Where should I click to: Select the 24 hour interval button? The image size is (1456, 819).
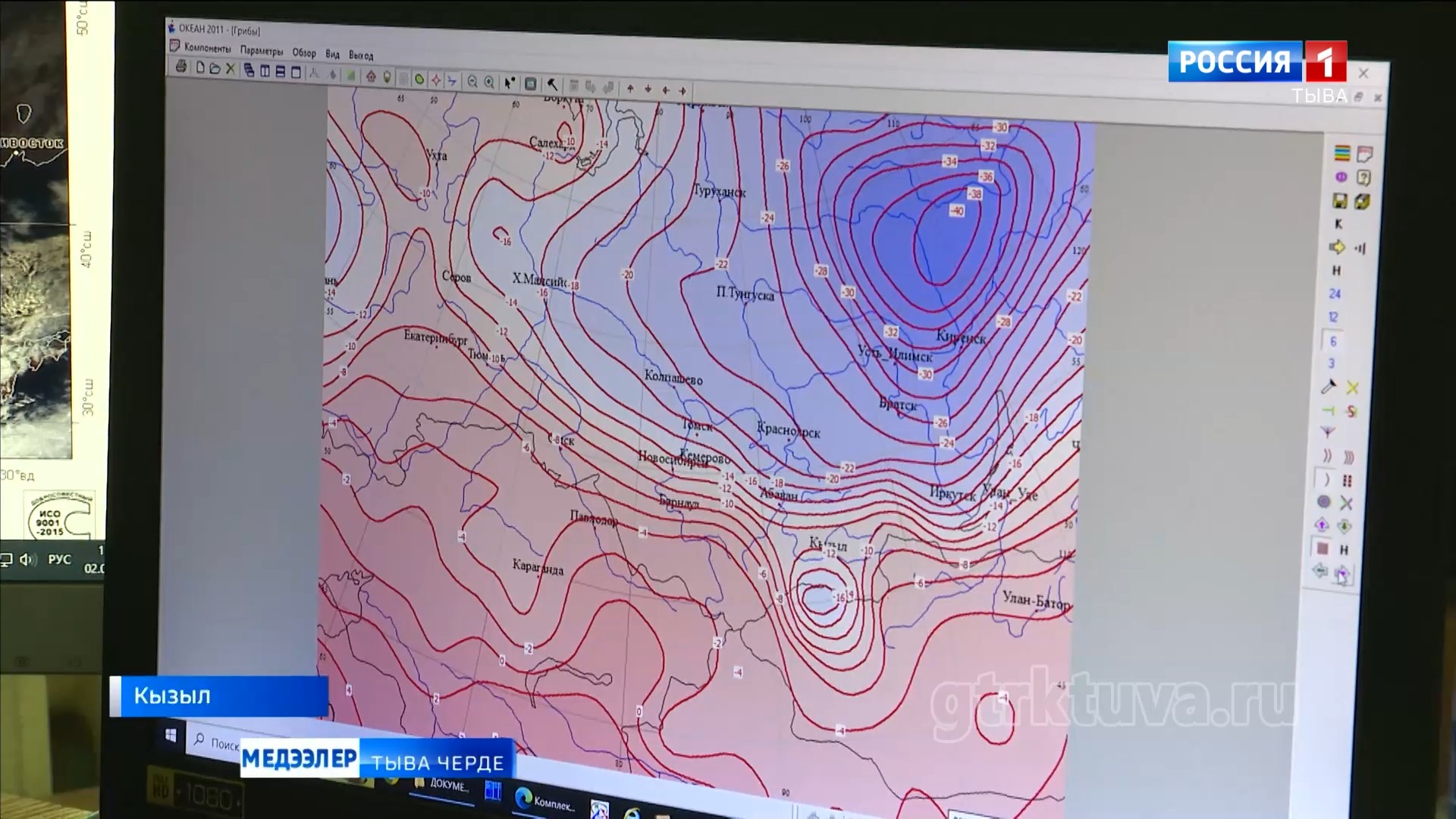click(1335, 293)
